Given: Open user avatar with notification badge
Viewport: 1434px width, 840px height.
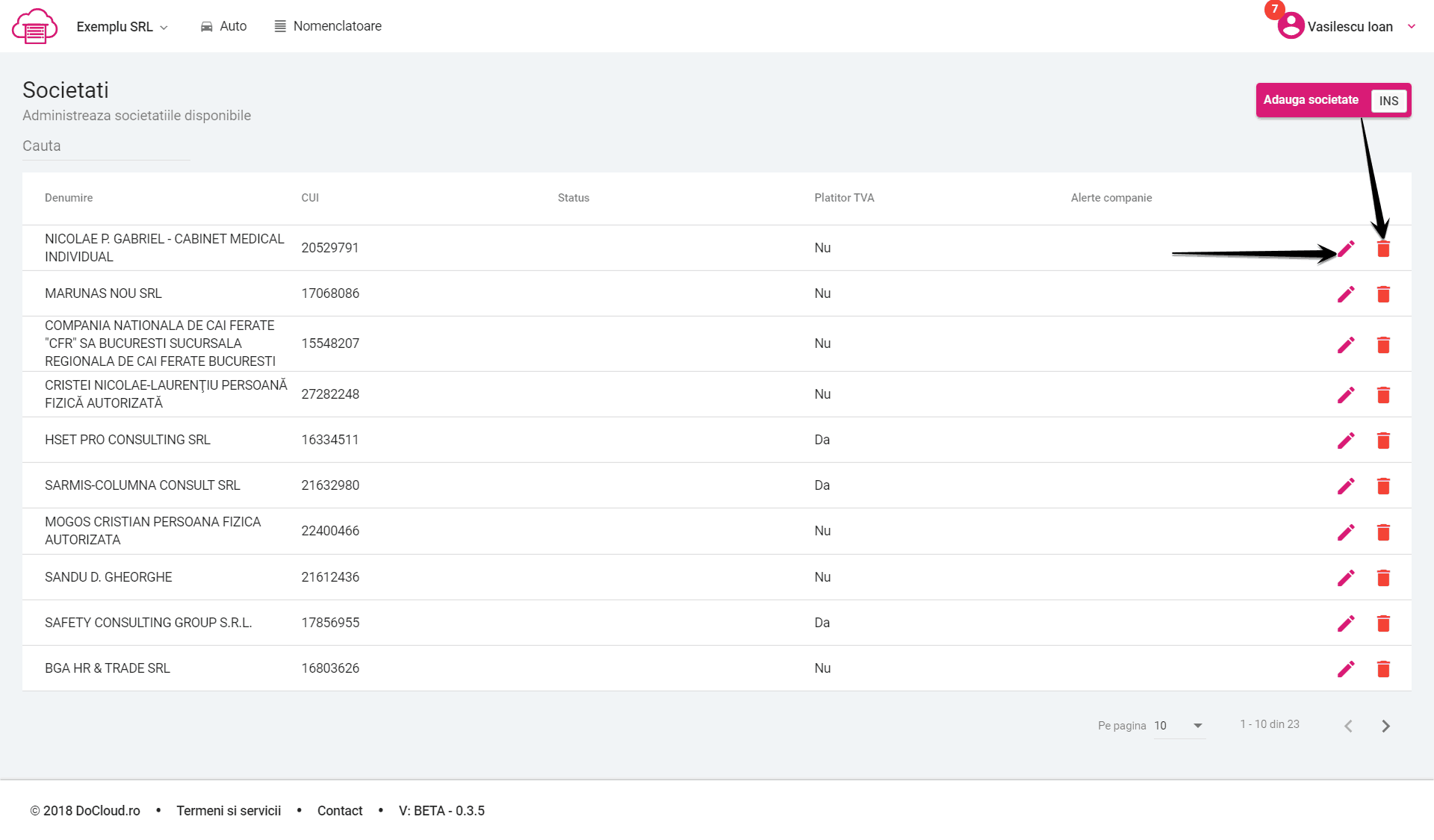Looking at the screenshot, I should (x=1290, y=25).
